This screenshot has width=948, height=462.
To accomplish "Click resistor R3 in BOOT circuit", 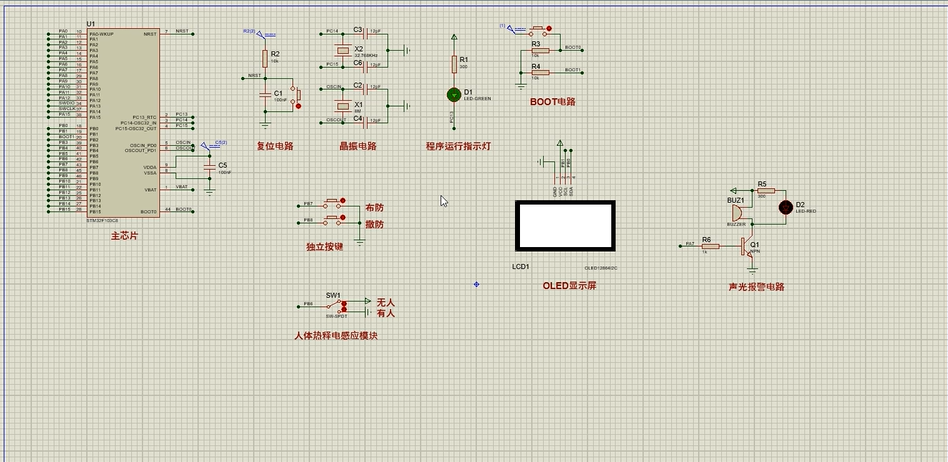I will pos(541,49).
